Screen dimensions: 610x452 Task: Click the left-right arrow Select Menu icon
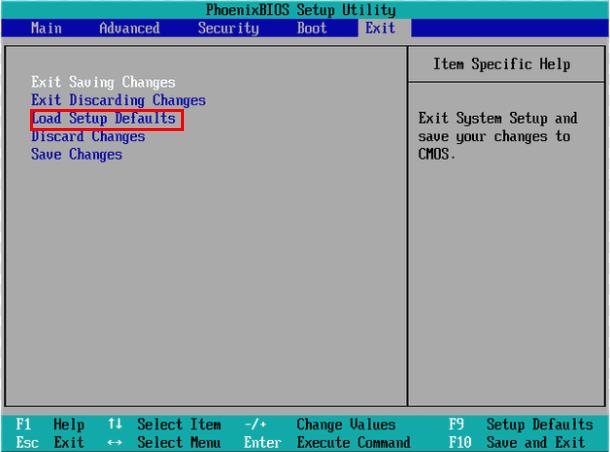114,442
